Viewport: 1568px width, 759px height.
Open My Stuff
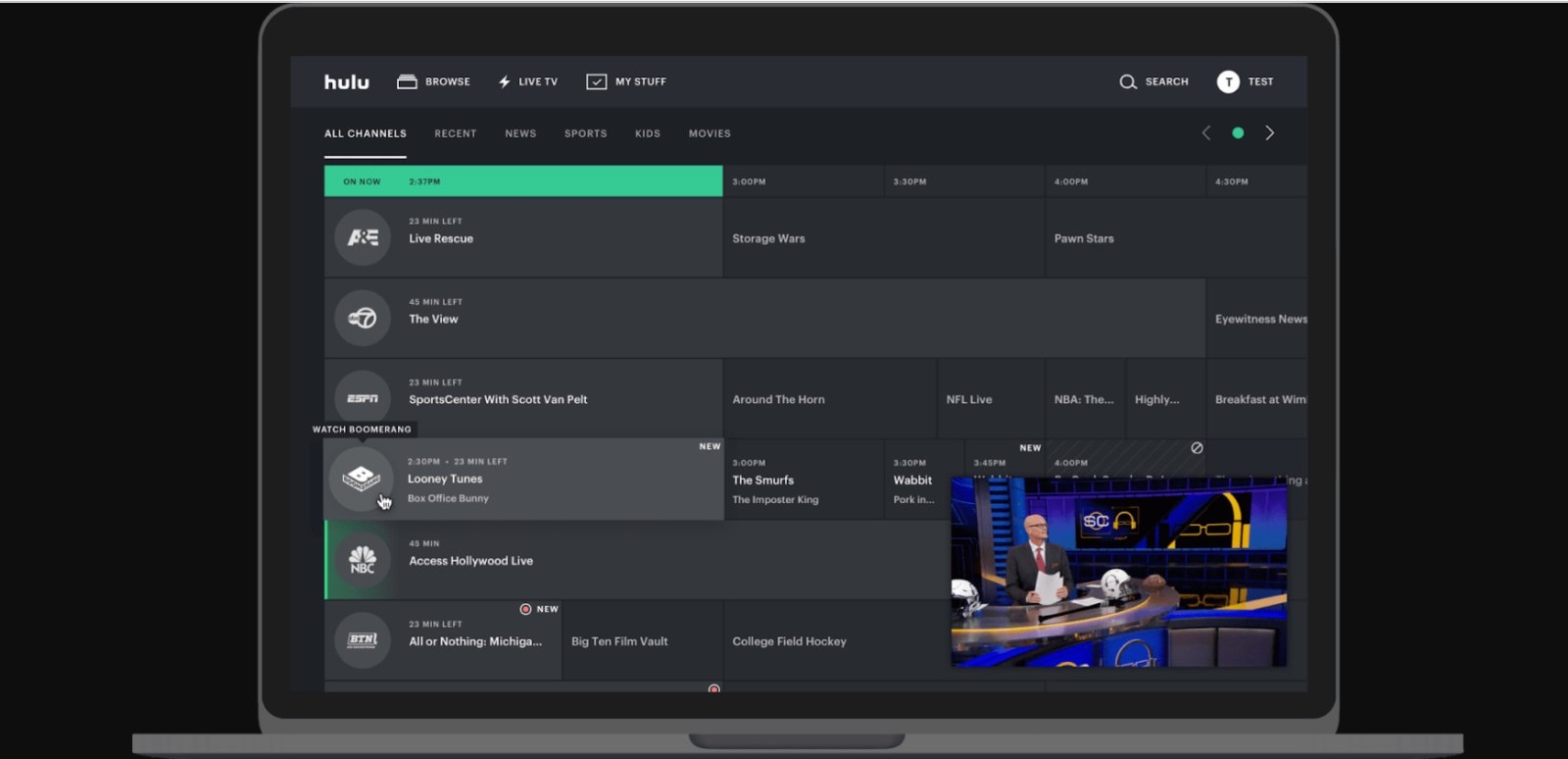point(626,82)
